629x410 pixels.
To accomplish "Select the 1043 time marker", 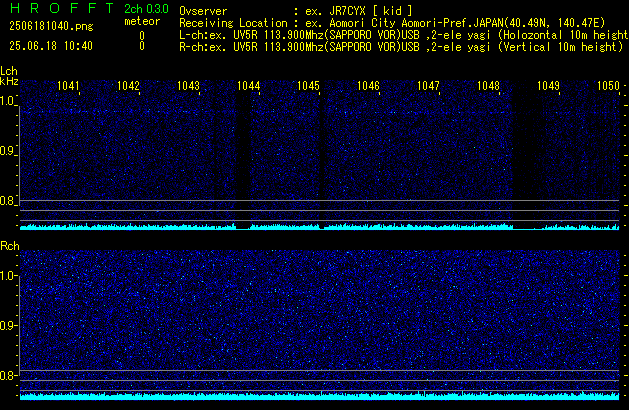I will tap(188, 86).
